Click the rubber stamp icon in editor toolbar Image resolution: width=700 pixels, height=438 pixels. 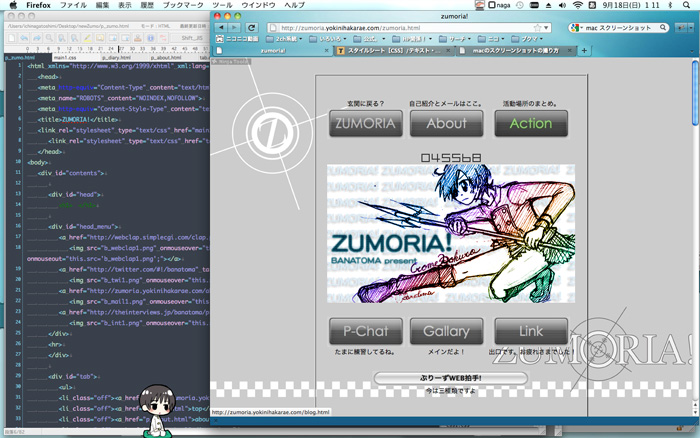click(x=138, y=38)
